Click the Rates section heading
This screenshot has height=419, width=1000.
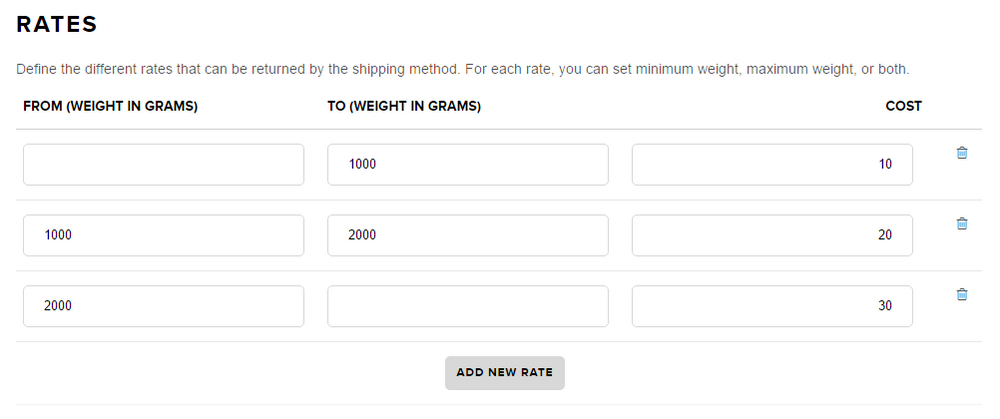point(57,25)
